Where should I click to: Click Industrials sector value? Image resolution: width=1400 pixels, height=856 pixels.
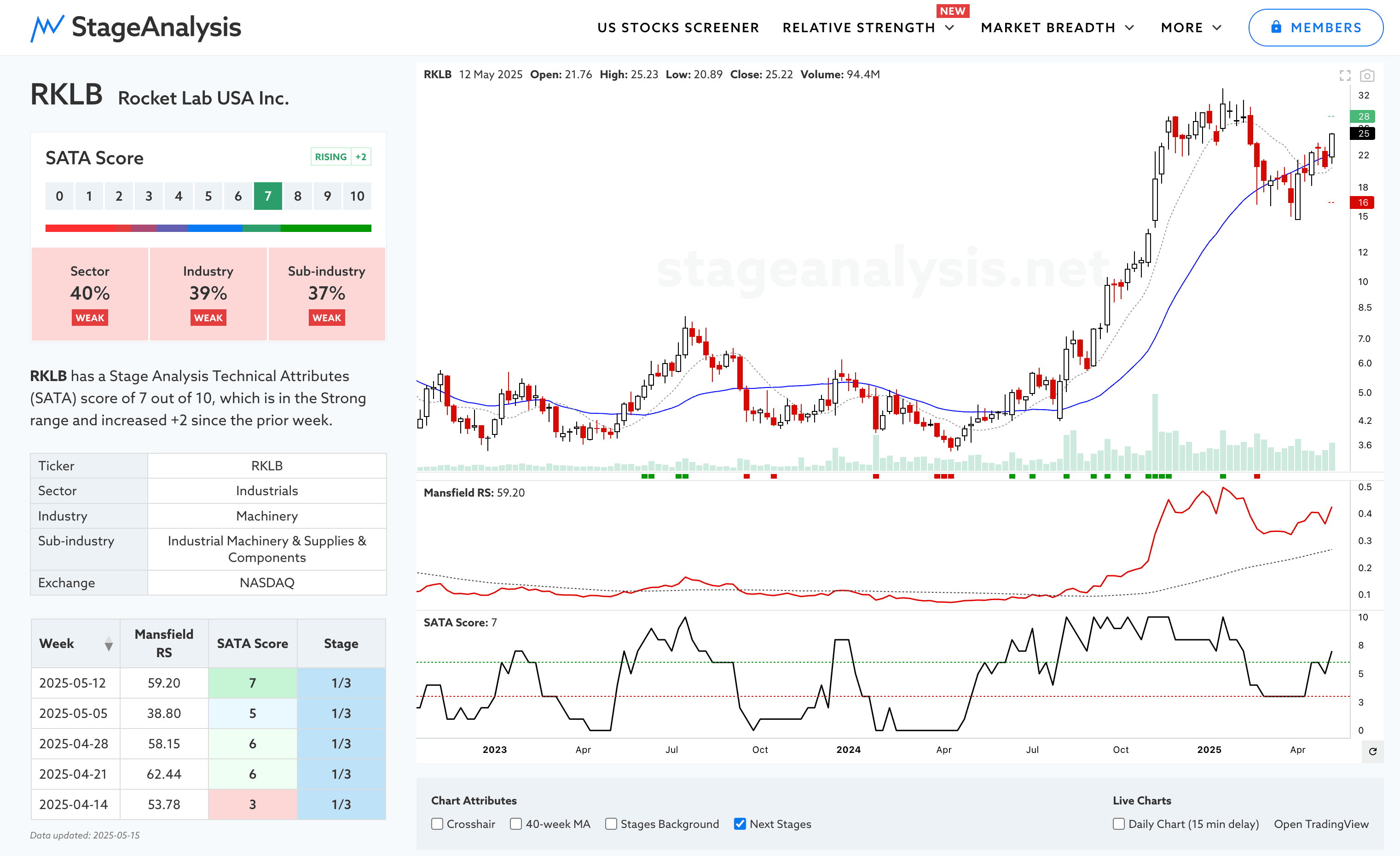tap(266, 491)
